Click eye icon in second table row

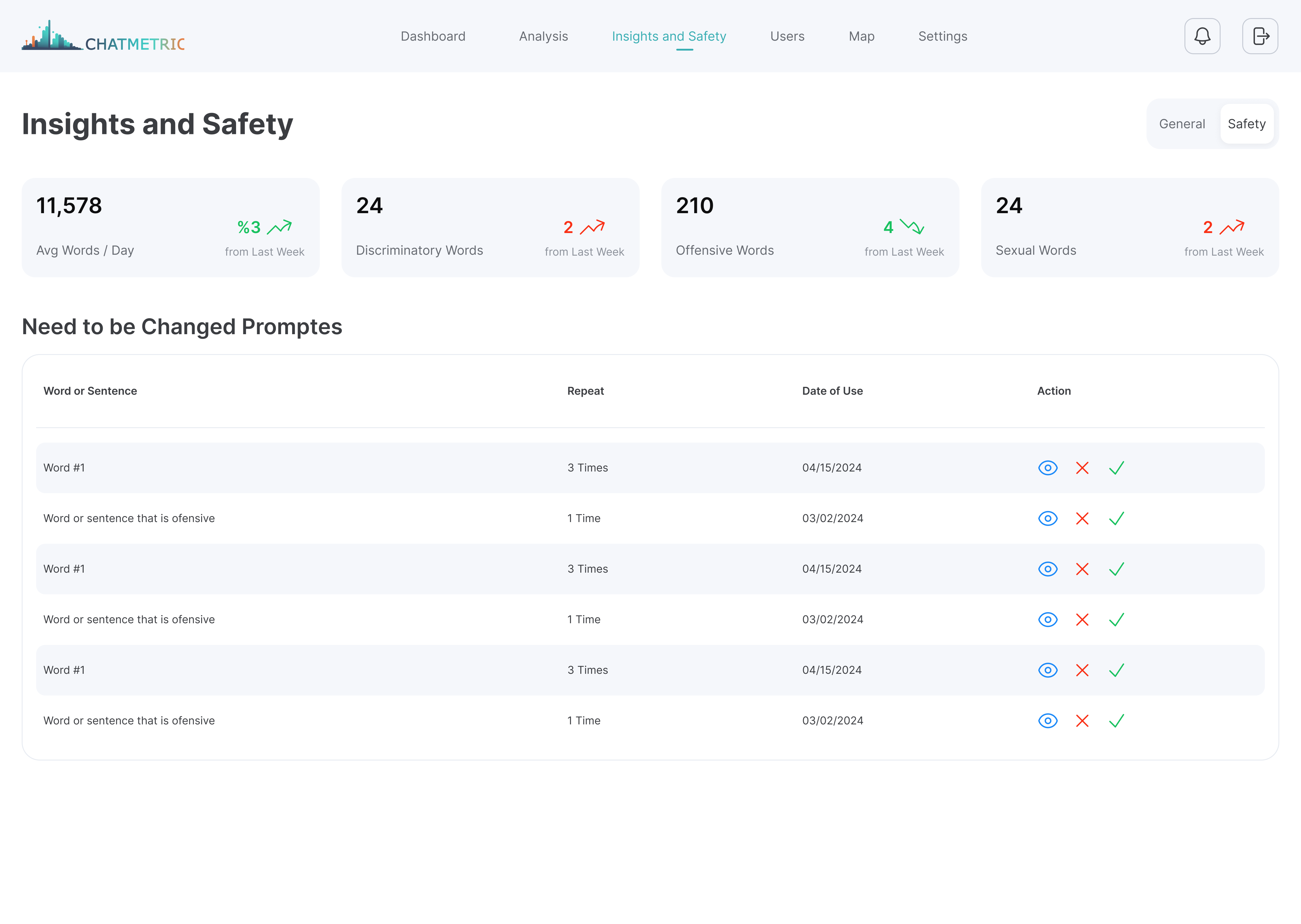coord(1047,518)
